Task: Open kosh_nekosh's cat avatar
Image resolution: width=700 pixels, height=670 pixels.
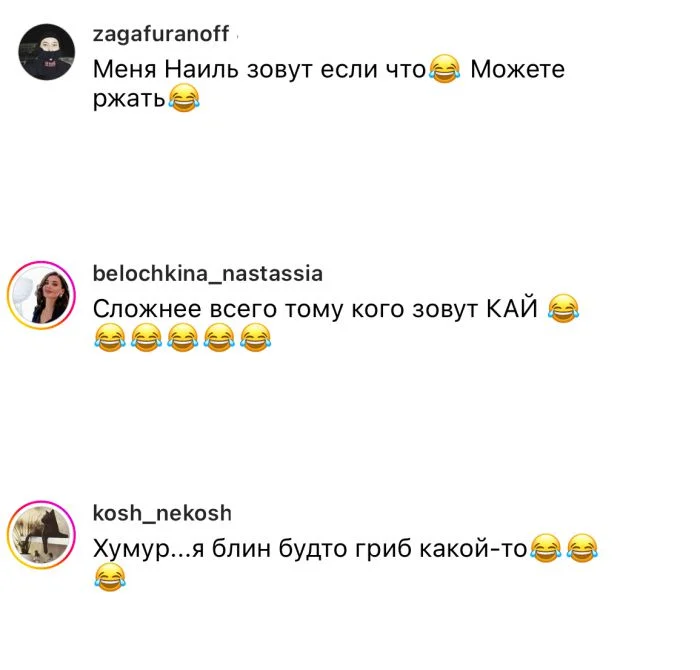Action: tap(42, 535)
